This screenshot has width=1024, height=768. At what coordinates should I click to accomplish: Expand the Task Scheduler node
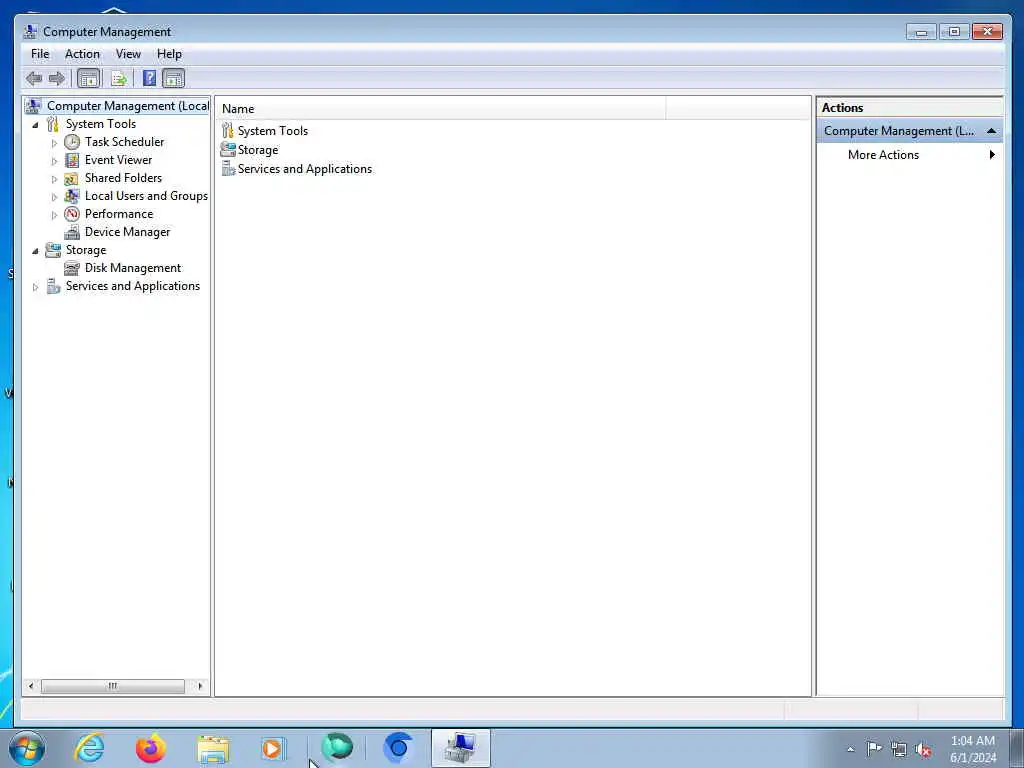54,142
